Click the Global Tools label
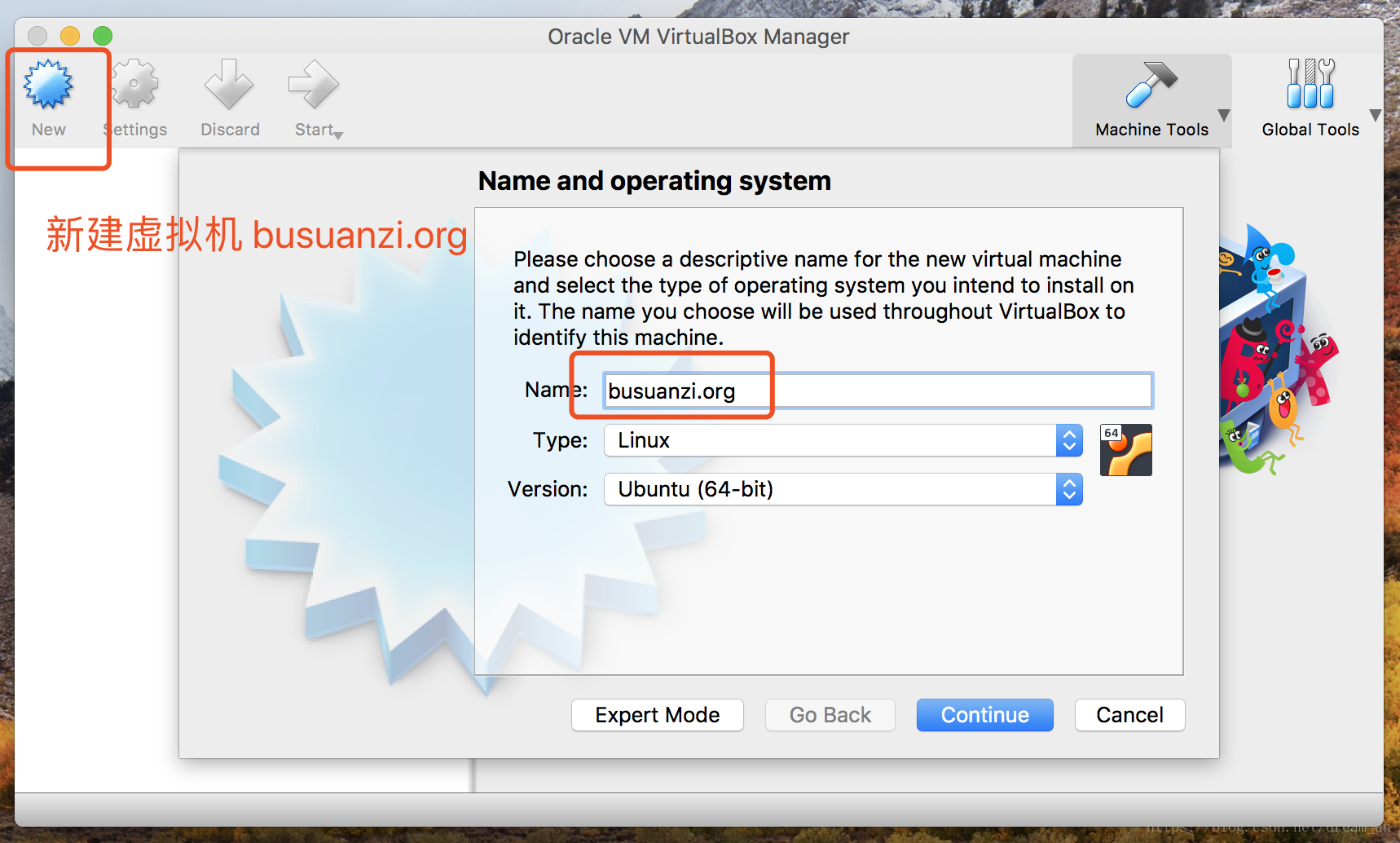1400x843 pixels. [x=1310, y=130]
